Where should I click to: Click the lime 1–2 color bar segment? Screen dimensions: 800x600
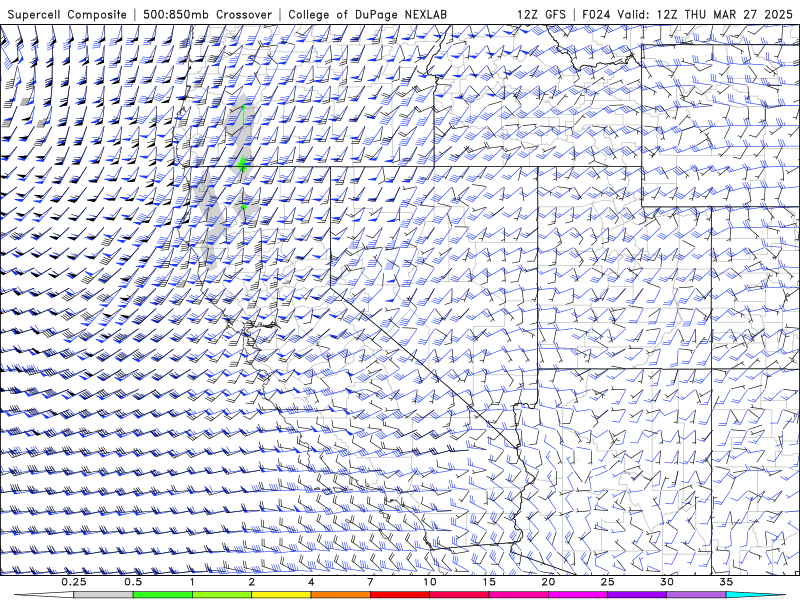pos(222,595)
